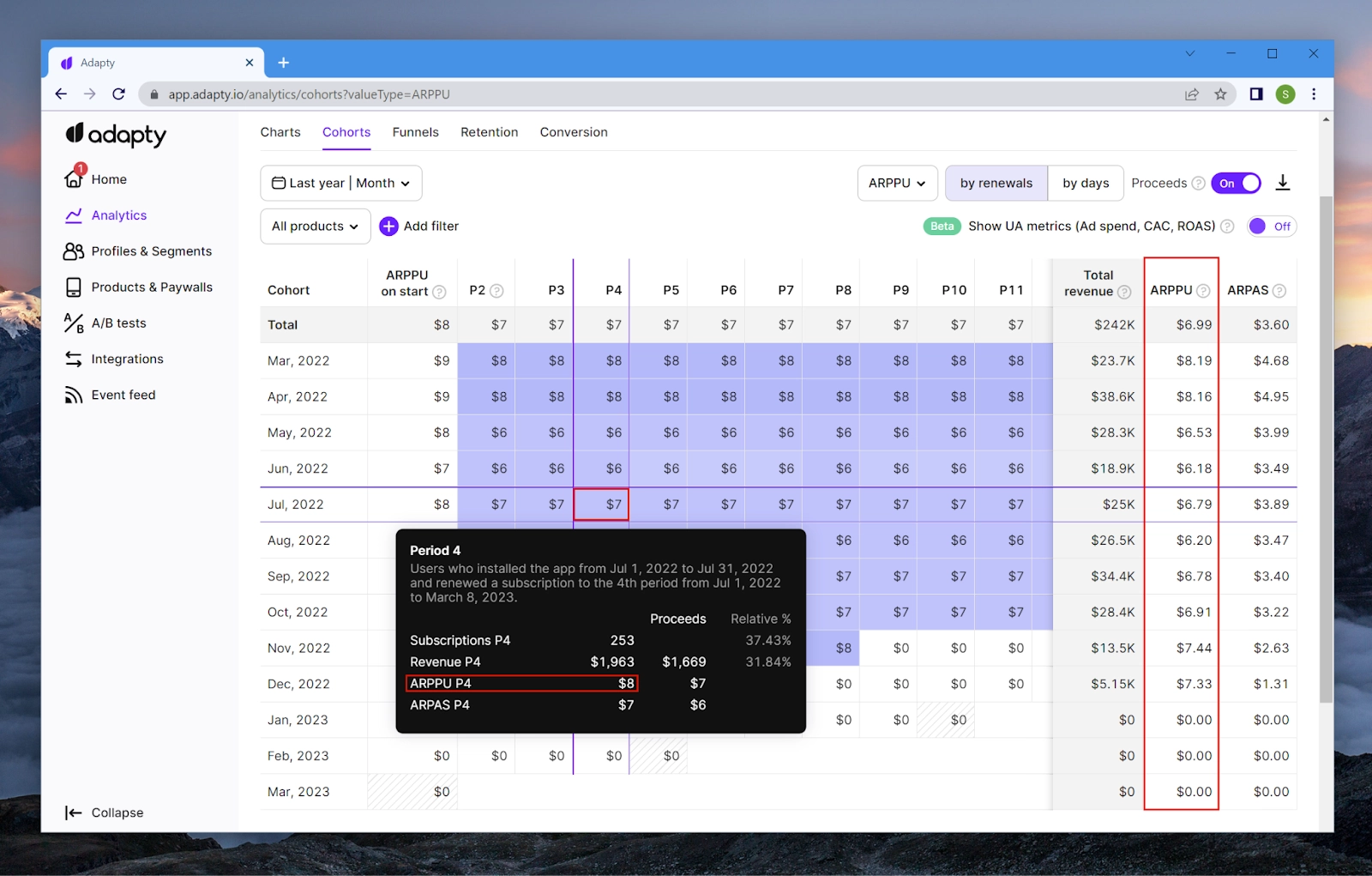Turn off the Proceeds toggle
The height and width of the screenshot is (876, 1372).
point(1236,183)
